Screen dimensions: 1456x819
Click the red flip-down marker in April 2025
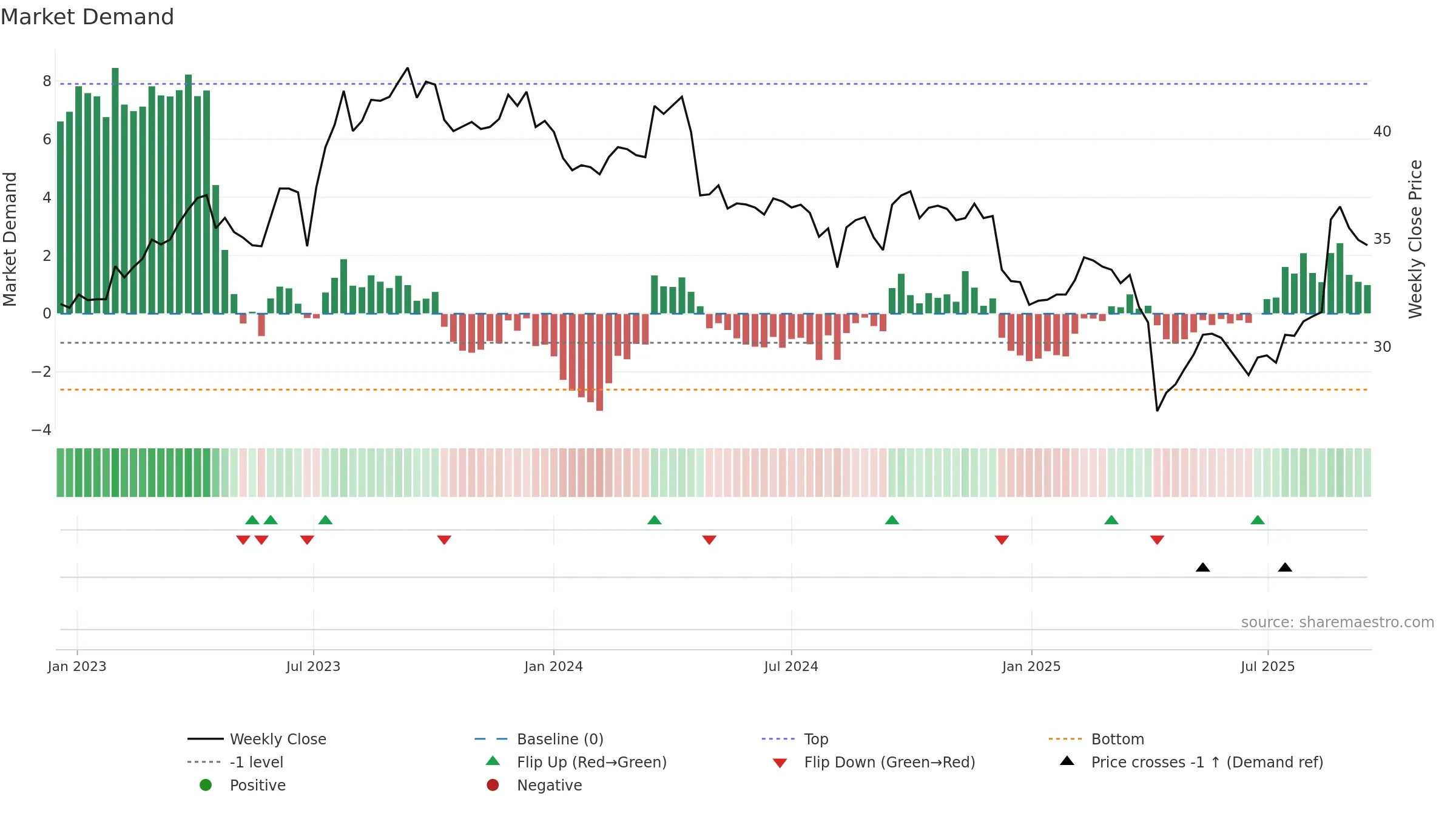pyautogui.click(x=1157, y=540)
